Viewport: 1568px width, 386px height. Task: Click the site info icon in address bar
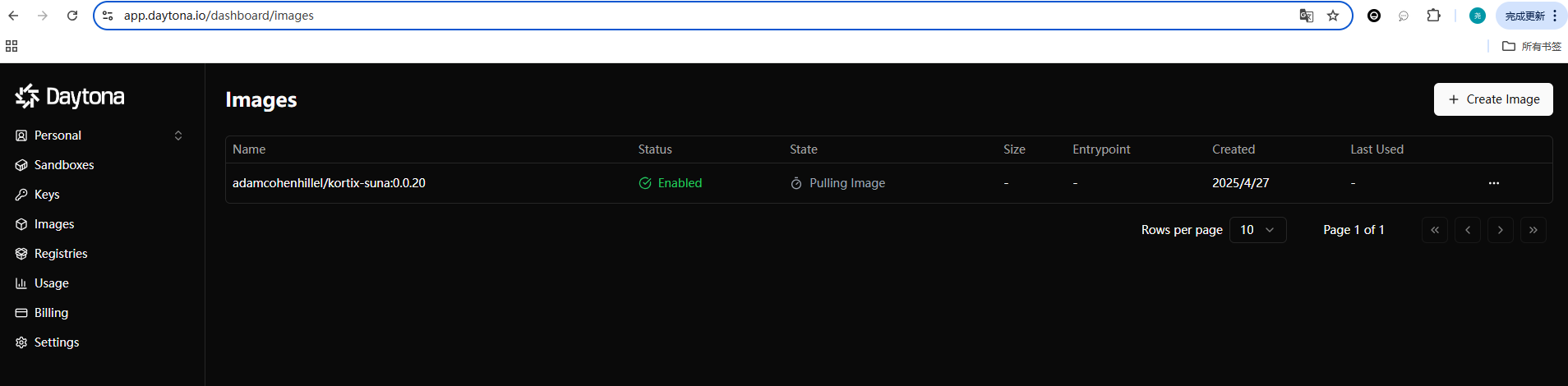(x=108, y=16)
